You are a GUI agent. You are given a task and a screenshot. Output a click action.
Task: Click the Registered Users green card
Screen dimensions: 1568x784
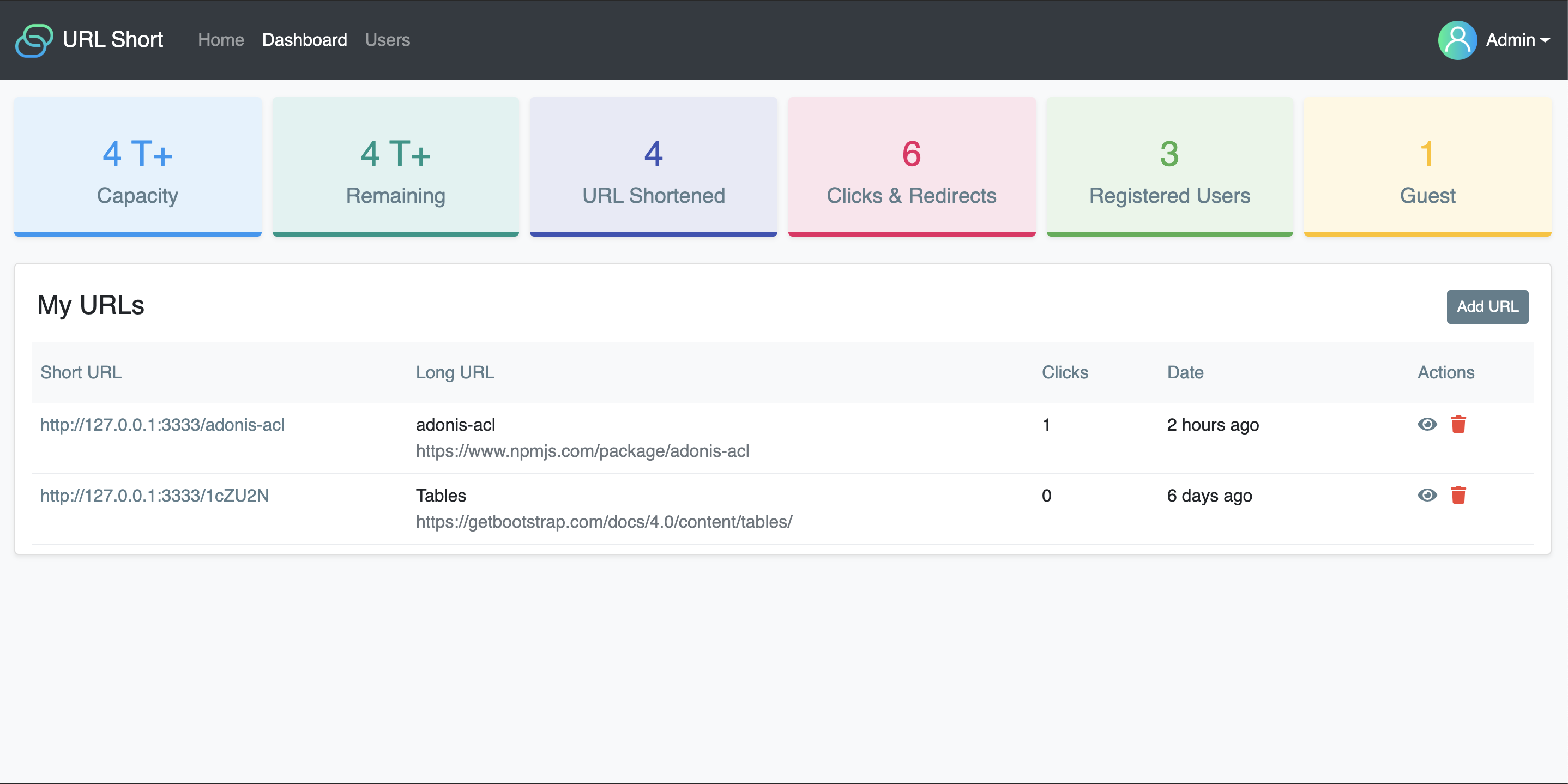[1169, 166]
